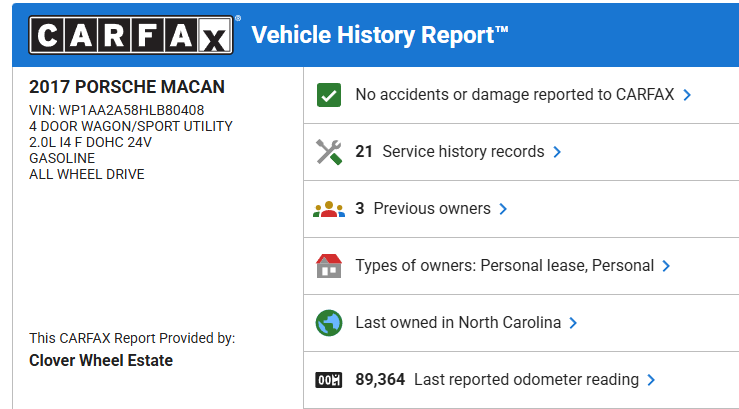Viewport: 739px width, 409px height.
Task: Expand the no accidents reported chevron
Action: click(687, 95)
